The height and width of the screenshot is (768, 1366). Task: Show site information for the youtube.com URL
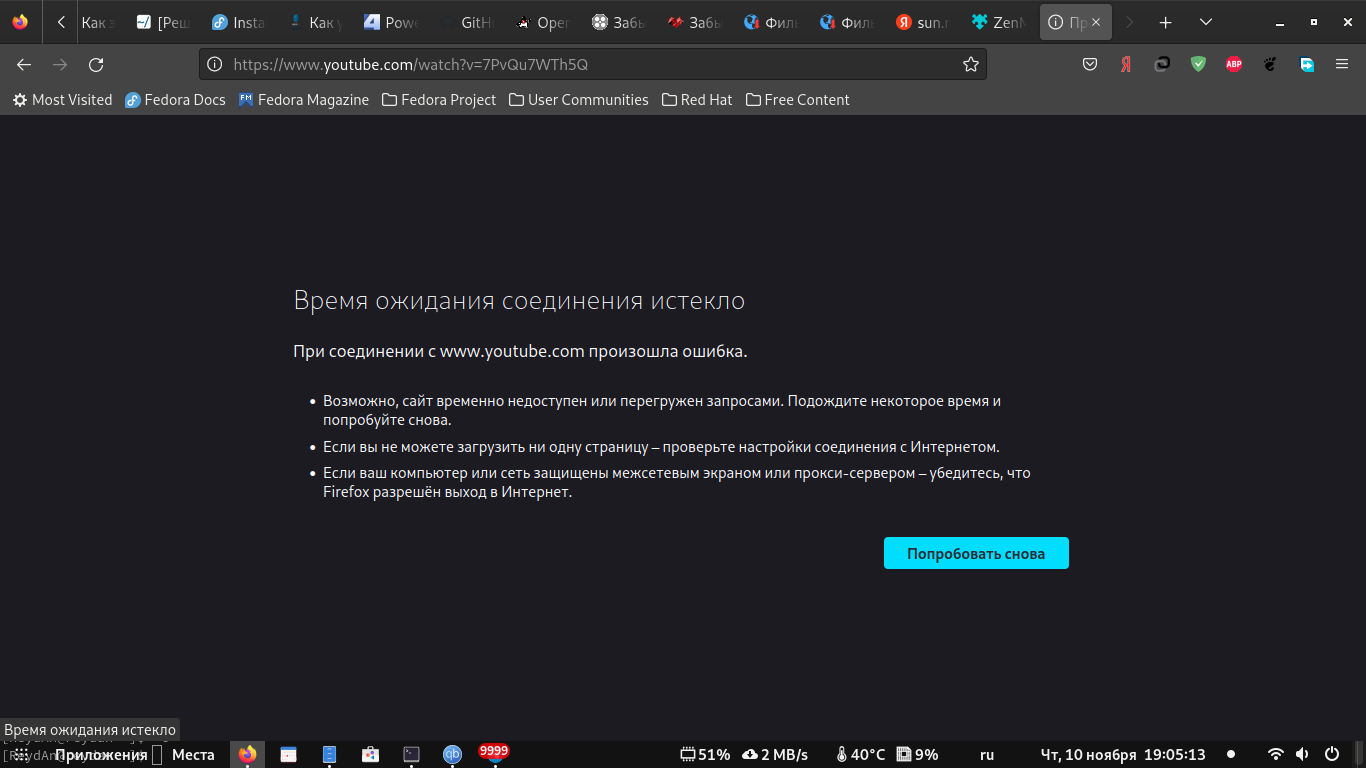coord(214,65)
